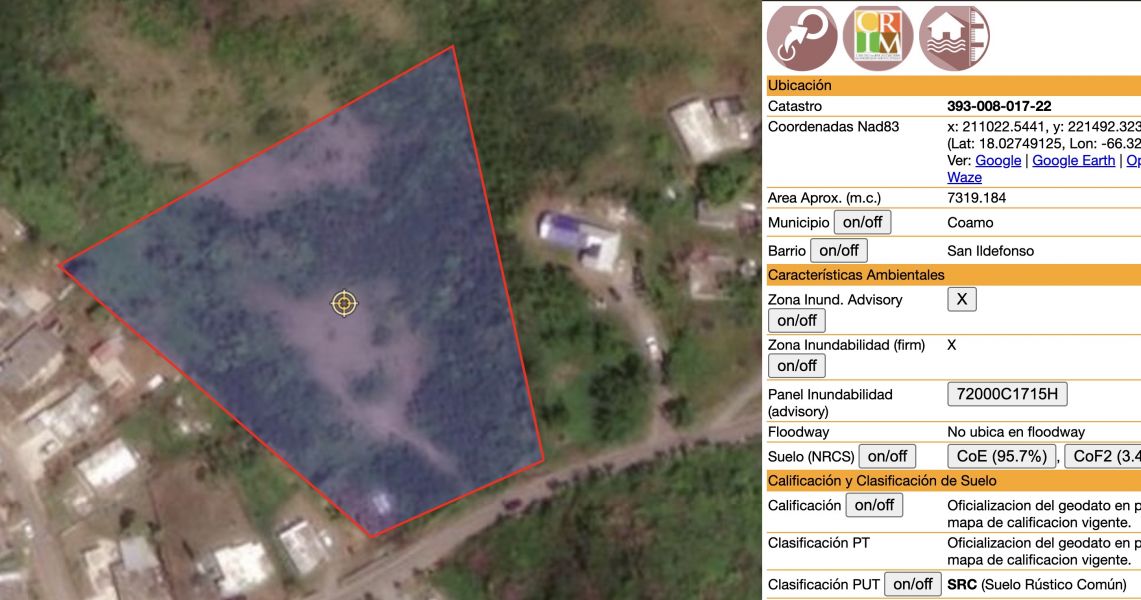Open the Waze link
The width and height of the screenshot is (1141, 600).
[964, 177]
